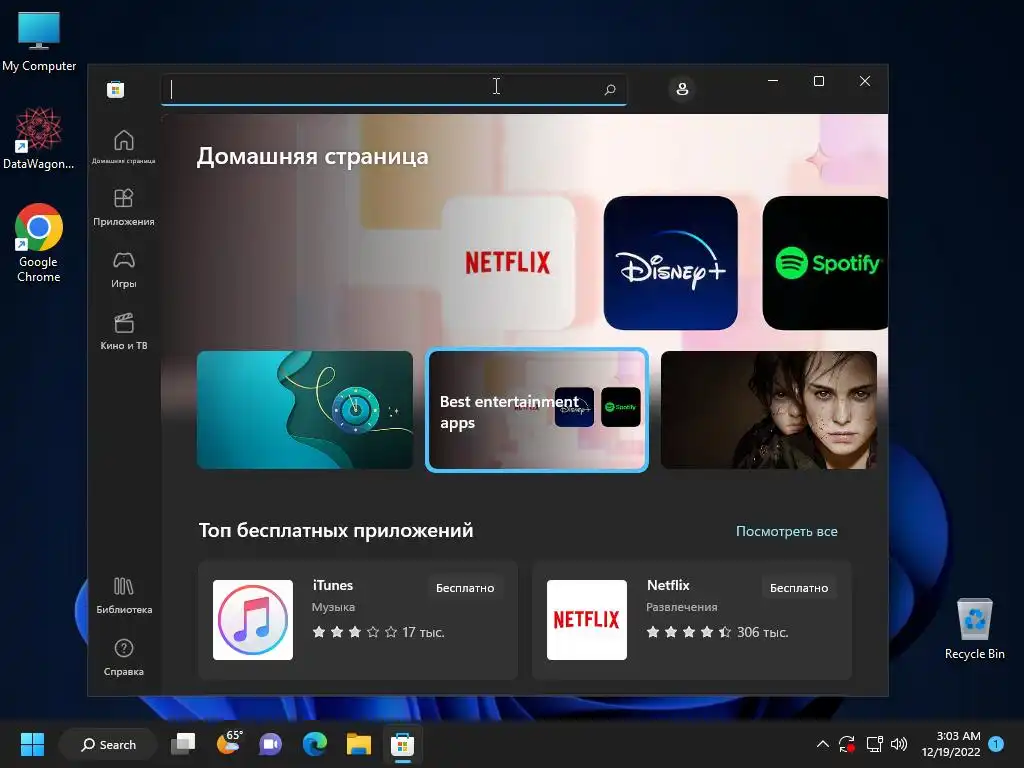Go to Домашняя страница in sidebar
1024x768 pixels.
click(123, 147)
